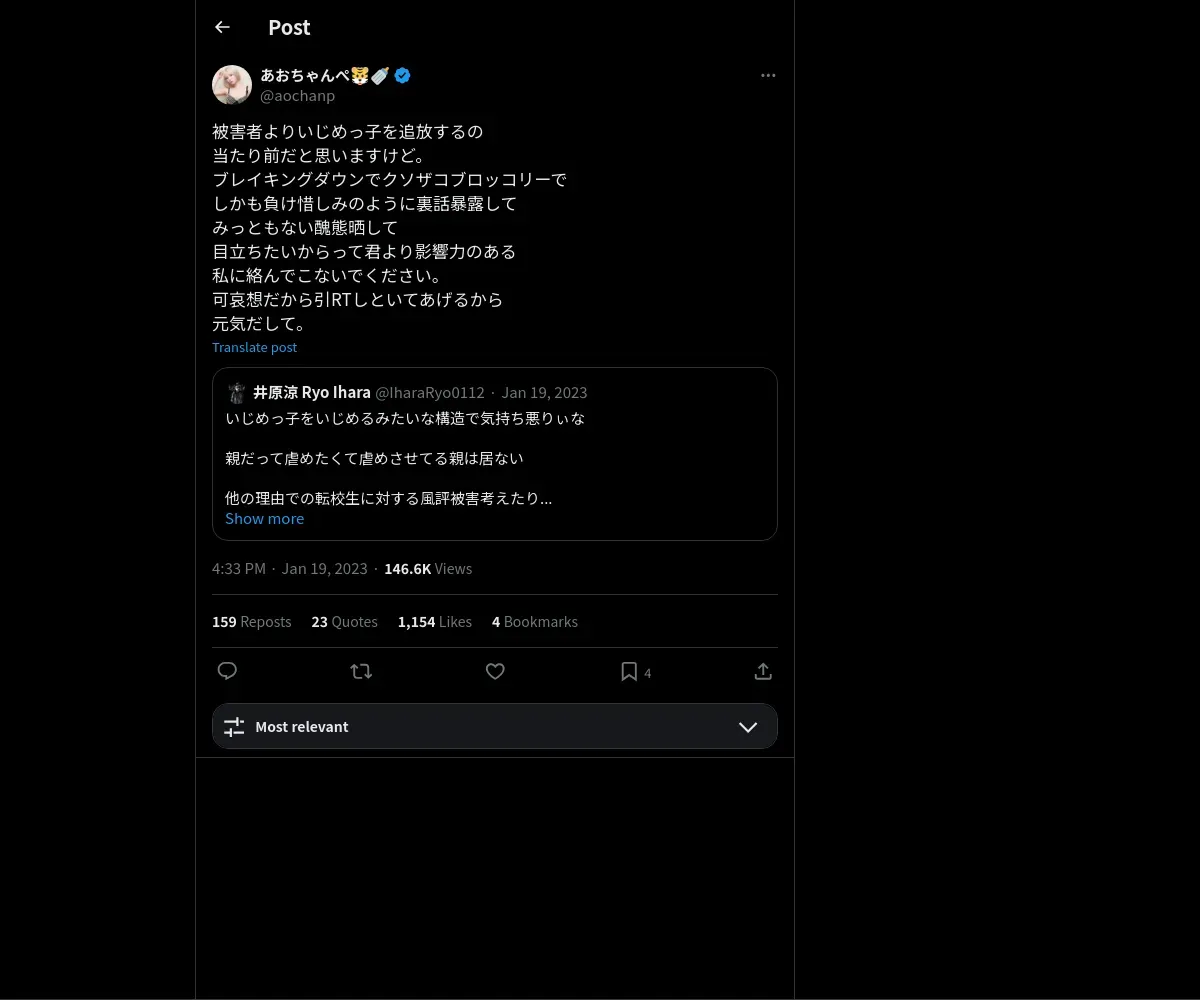
Task: Open the filter sliders icon for replies
Action: coord(234,727)
